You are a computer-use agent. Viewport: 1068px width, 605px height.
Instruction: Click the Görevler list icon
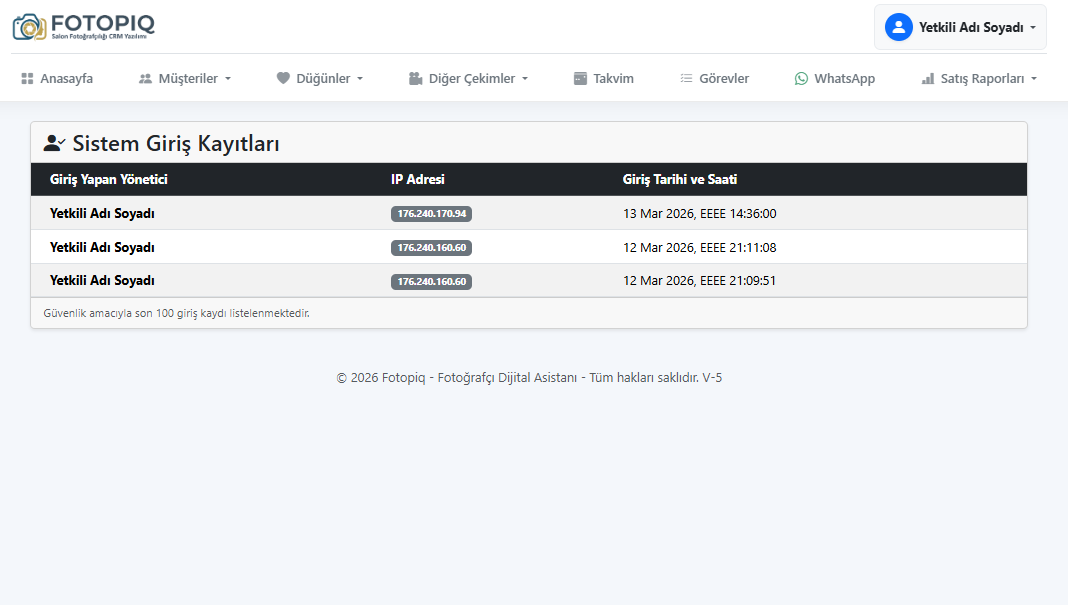(686, 78)
